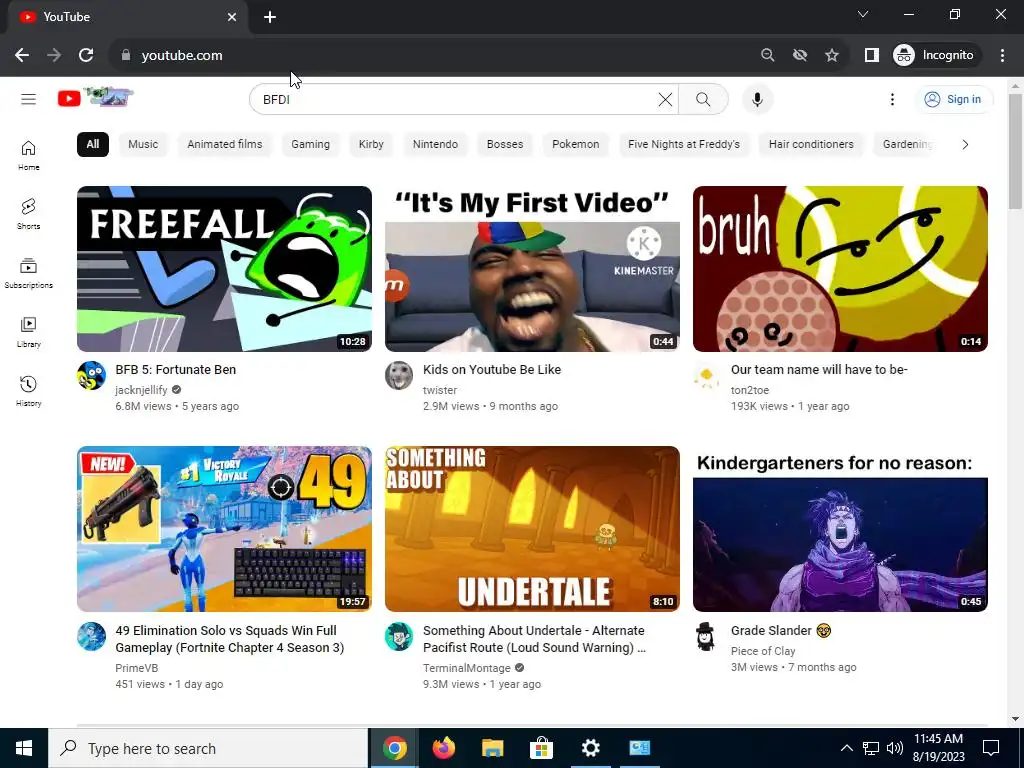Select the Animated films chip
1024x768 pixels.
(225, 144)
